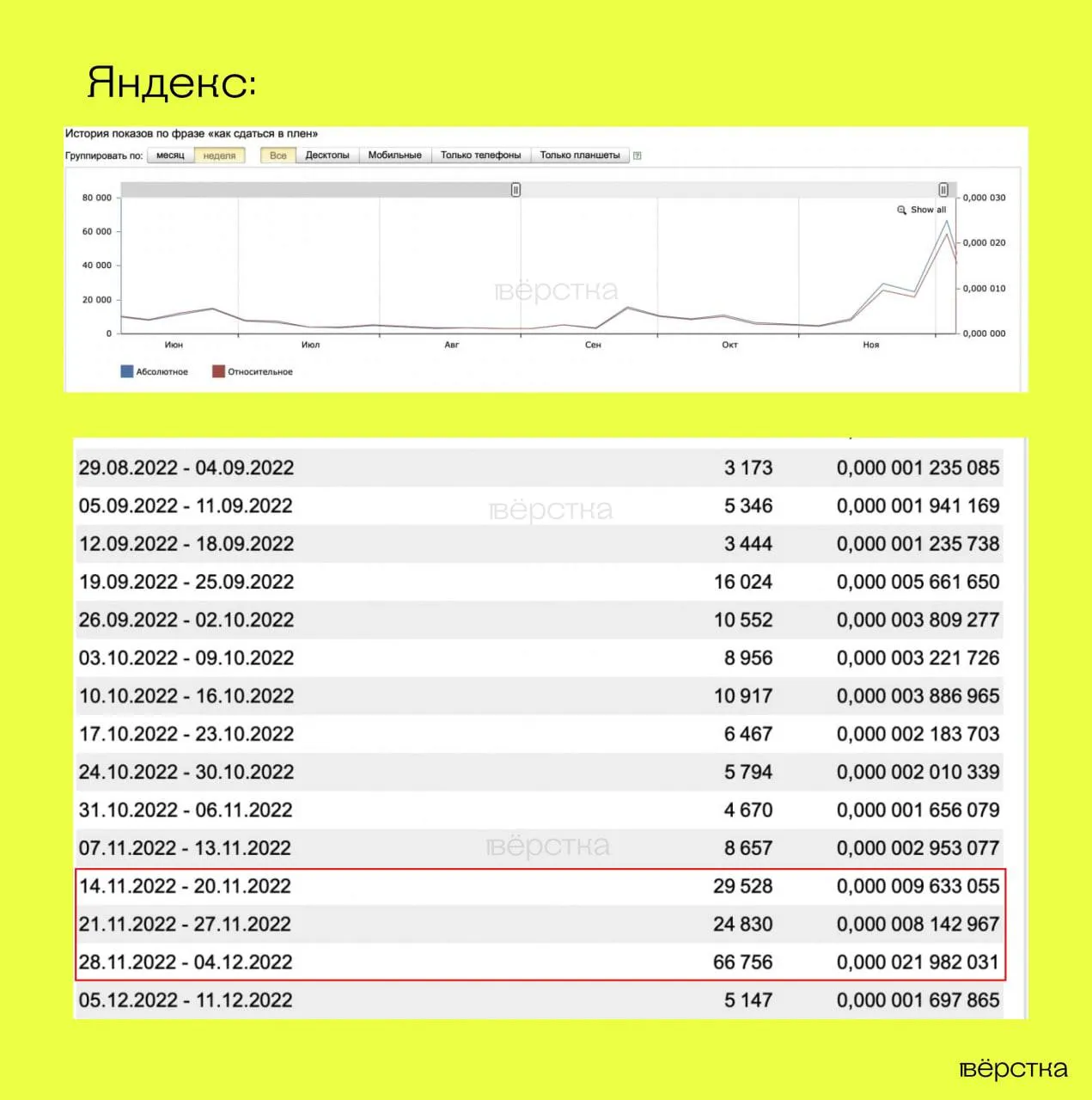The height and width of the screenshot is (1100, 1092).
Task: Toggle the blue Абсолютное legend swatch
Action: point(127,371)
